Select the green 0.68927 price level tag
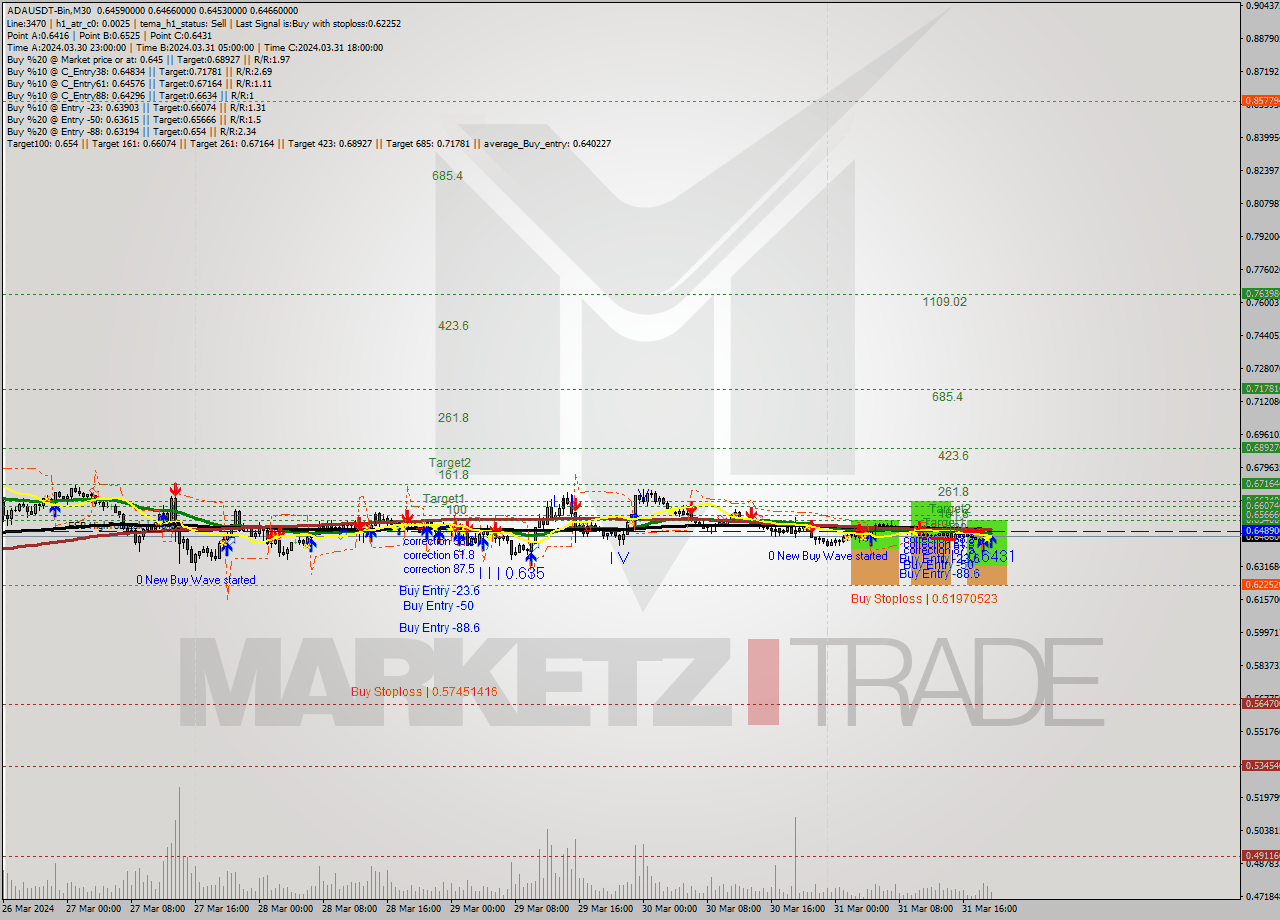 tap(1260, 448)
